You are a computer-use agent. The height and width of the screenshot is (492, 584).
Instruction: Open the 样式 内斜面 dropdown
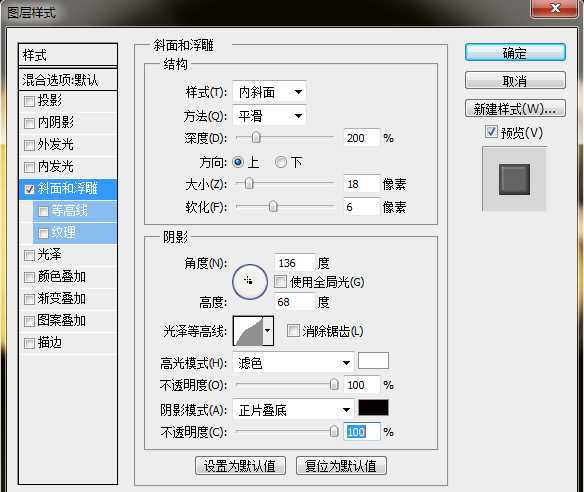point(269,92)
